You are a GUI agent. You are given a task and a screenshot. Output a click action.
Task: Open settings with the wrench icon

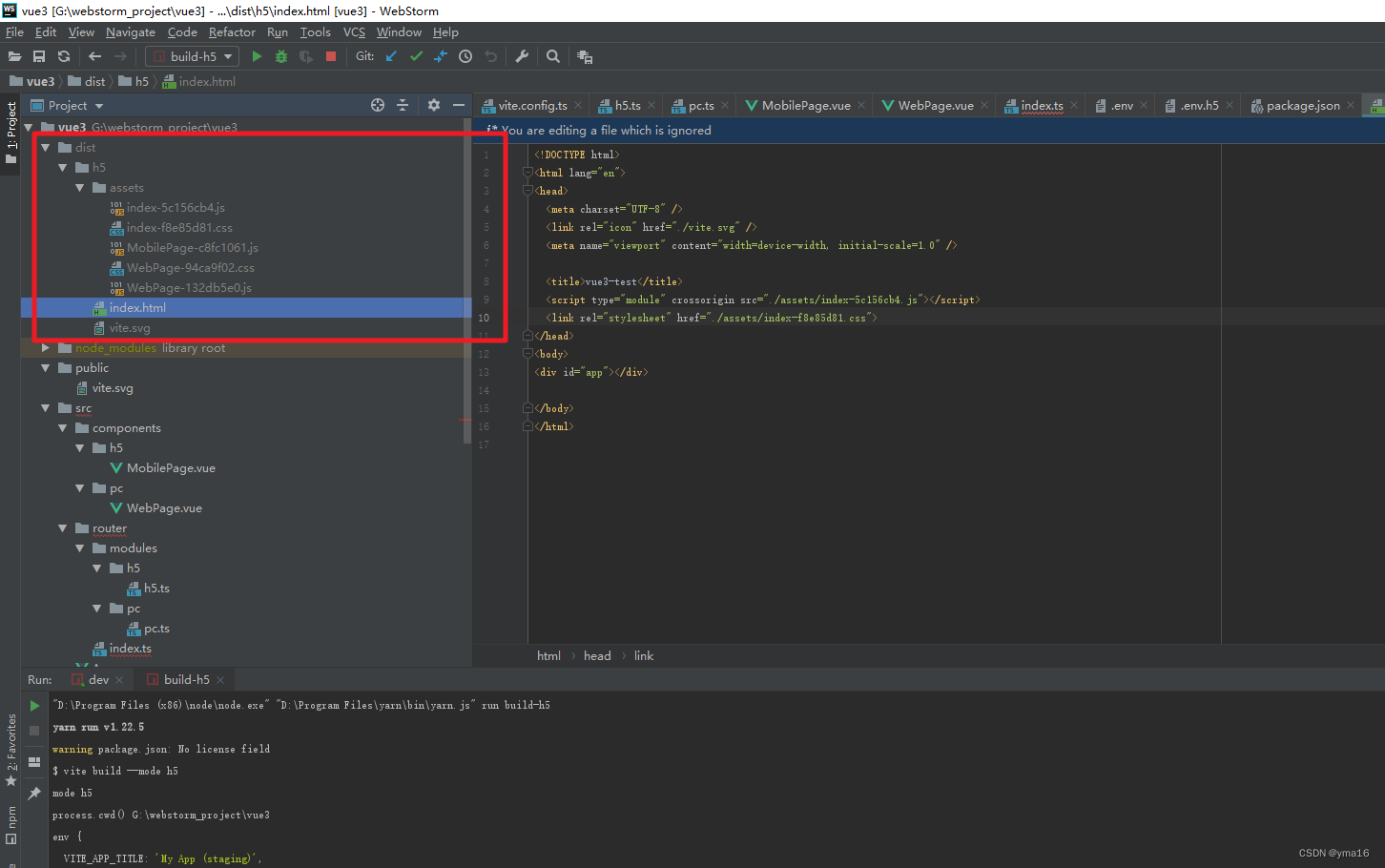click(x=522, y=56)
